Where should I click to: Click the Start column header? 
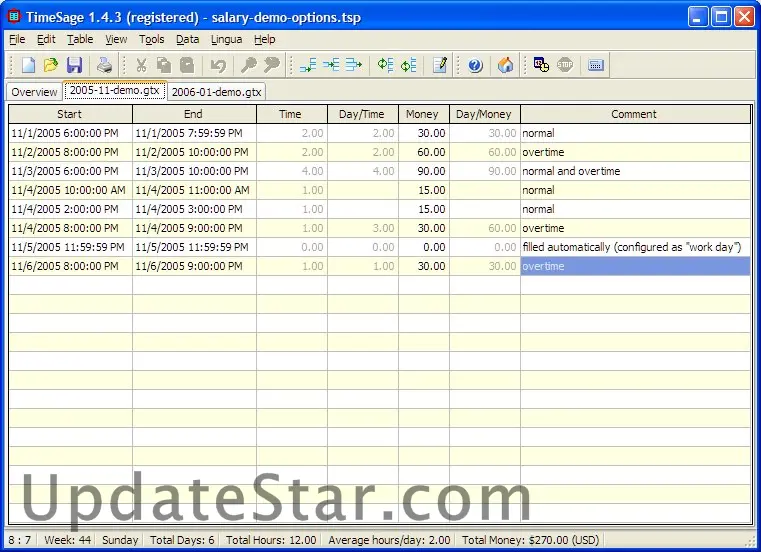pos(70,114)
